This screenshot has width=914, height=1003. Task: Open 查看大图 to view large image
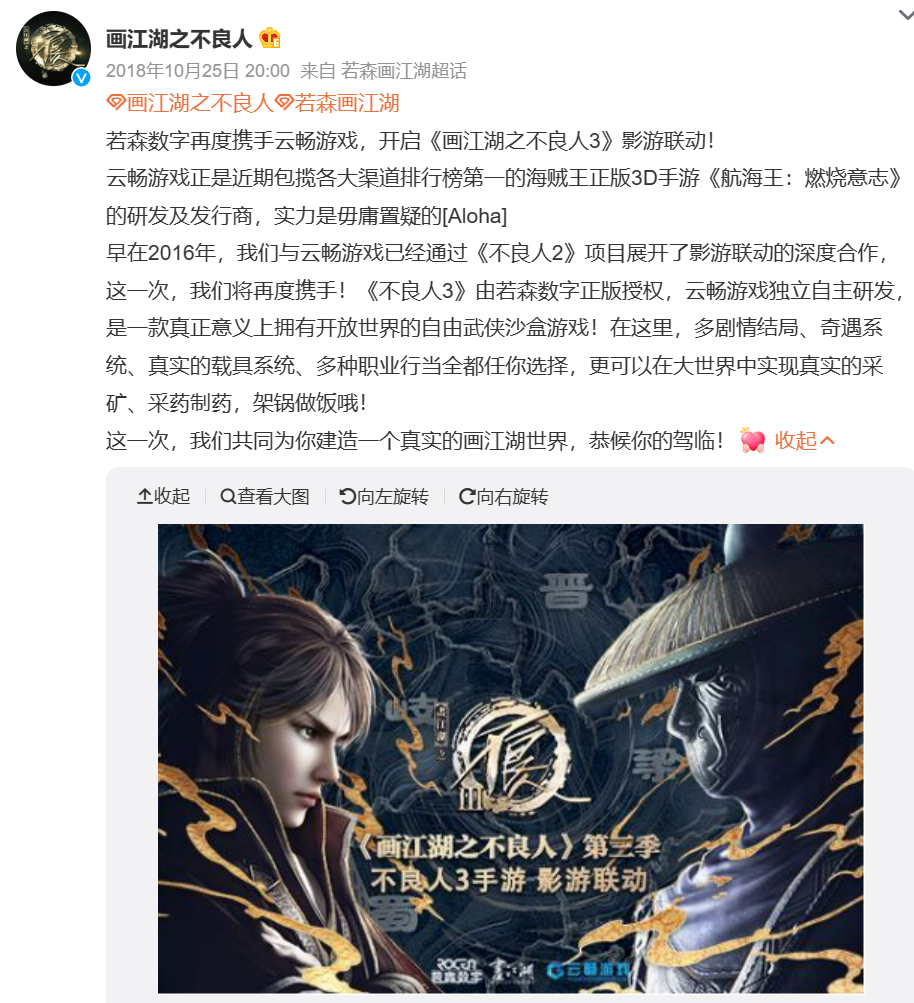[x=265, y=496]
